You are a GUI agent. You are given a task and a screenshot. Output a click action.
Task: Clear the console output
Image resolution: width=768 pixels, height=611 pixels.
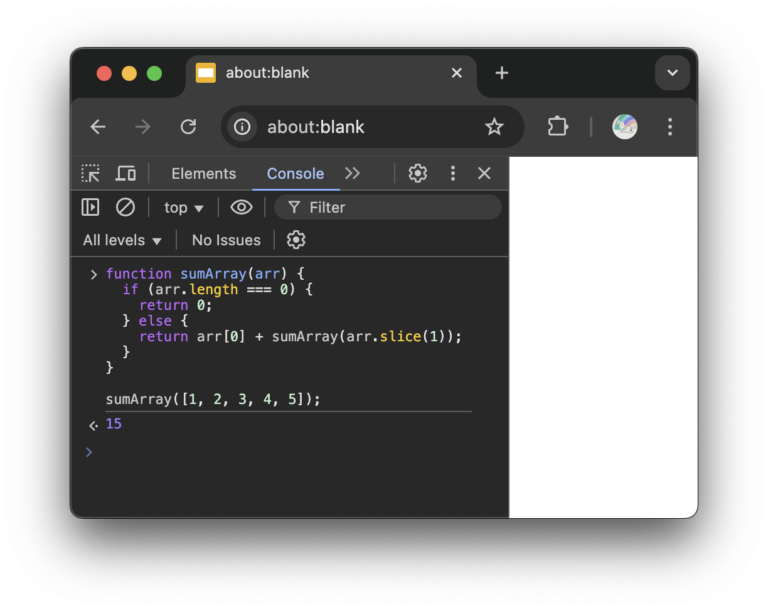coord(125,207)
